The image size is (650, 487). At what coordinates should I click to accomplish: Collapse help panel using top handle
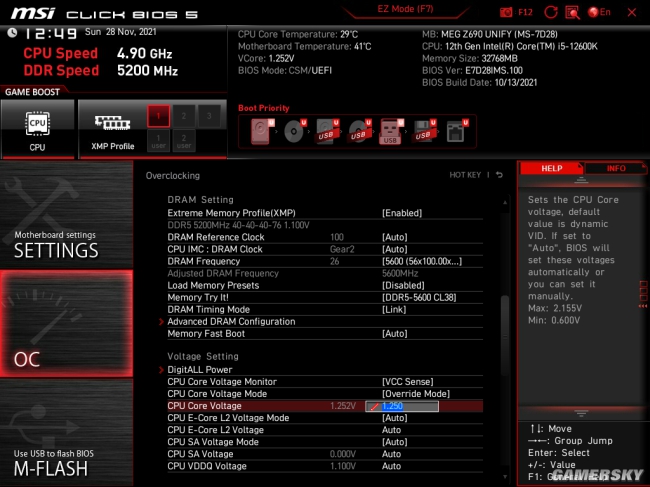[581, 180]
